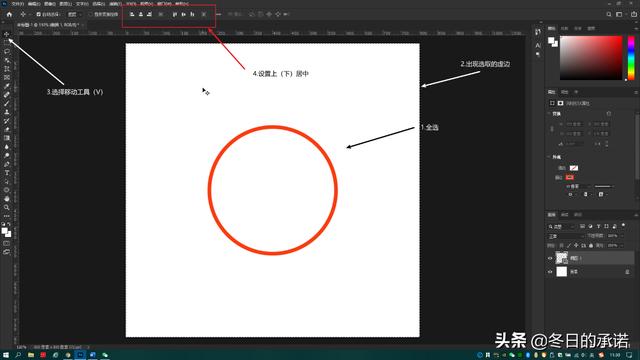Click the rainbow hue slider strip
640x360 pixels.
631,58
